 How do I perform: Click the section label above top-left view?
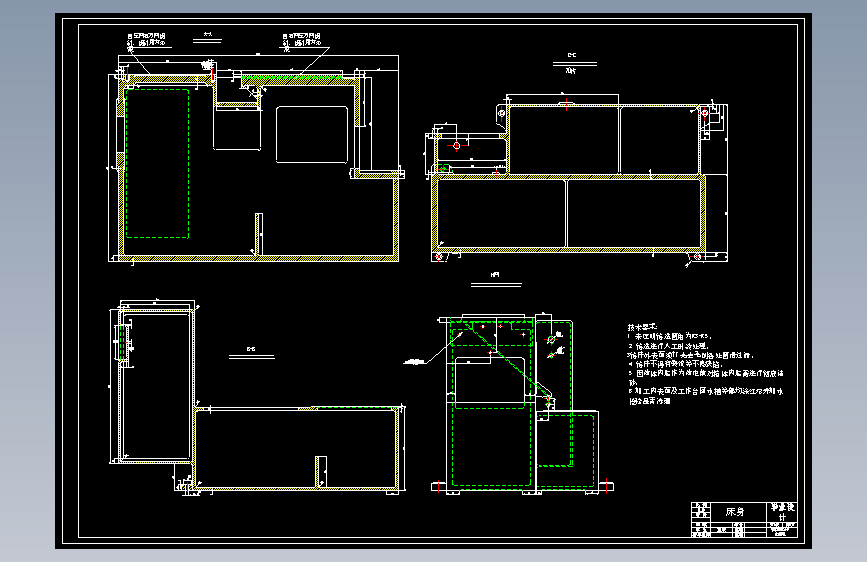[x=207, y=35]
